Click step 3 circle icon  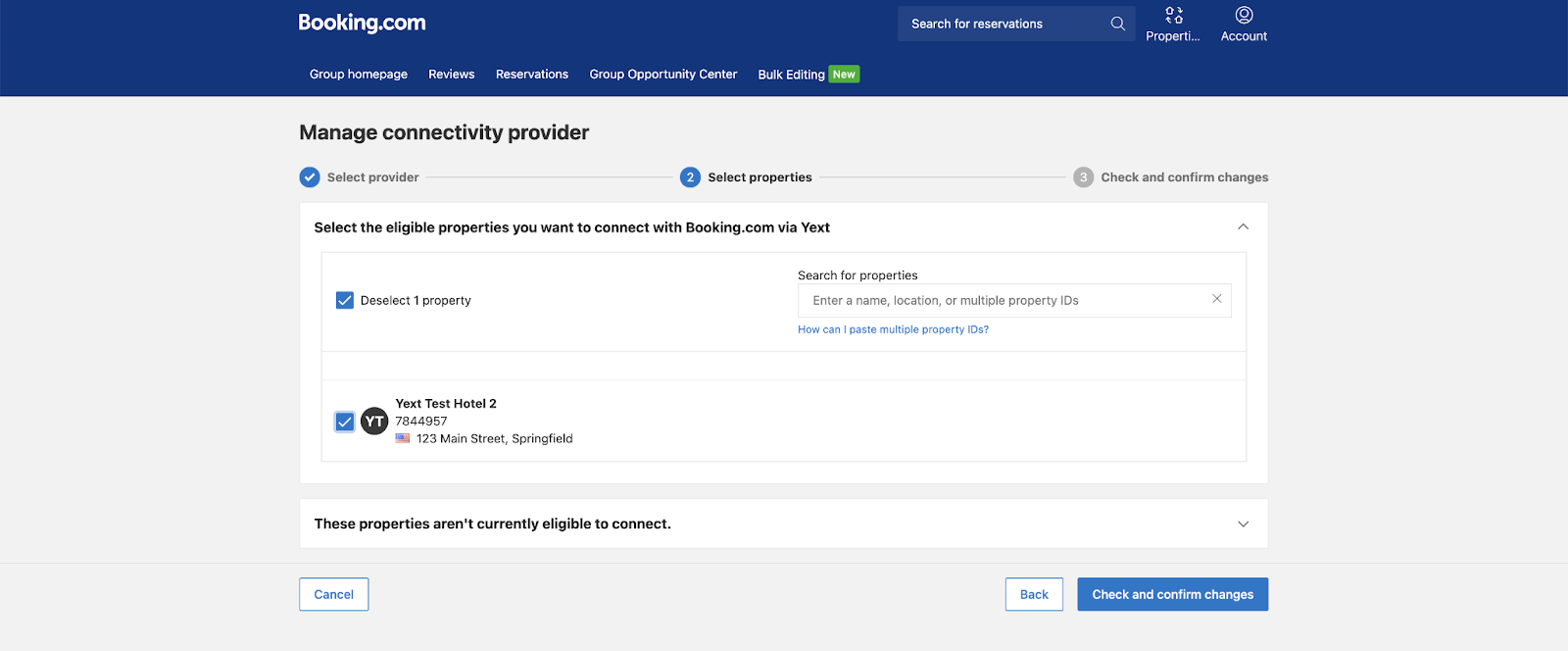point(1083,177)
